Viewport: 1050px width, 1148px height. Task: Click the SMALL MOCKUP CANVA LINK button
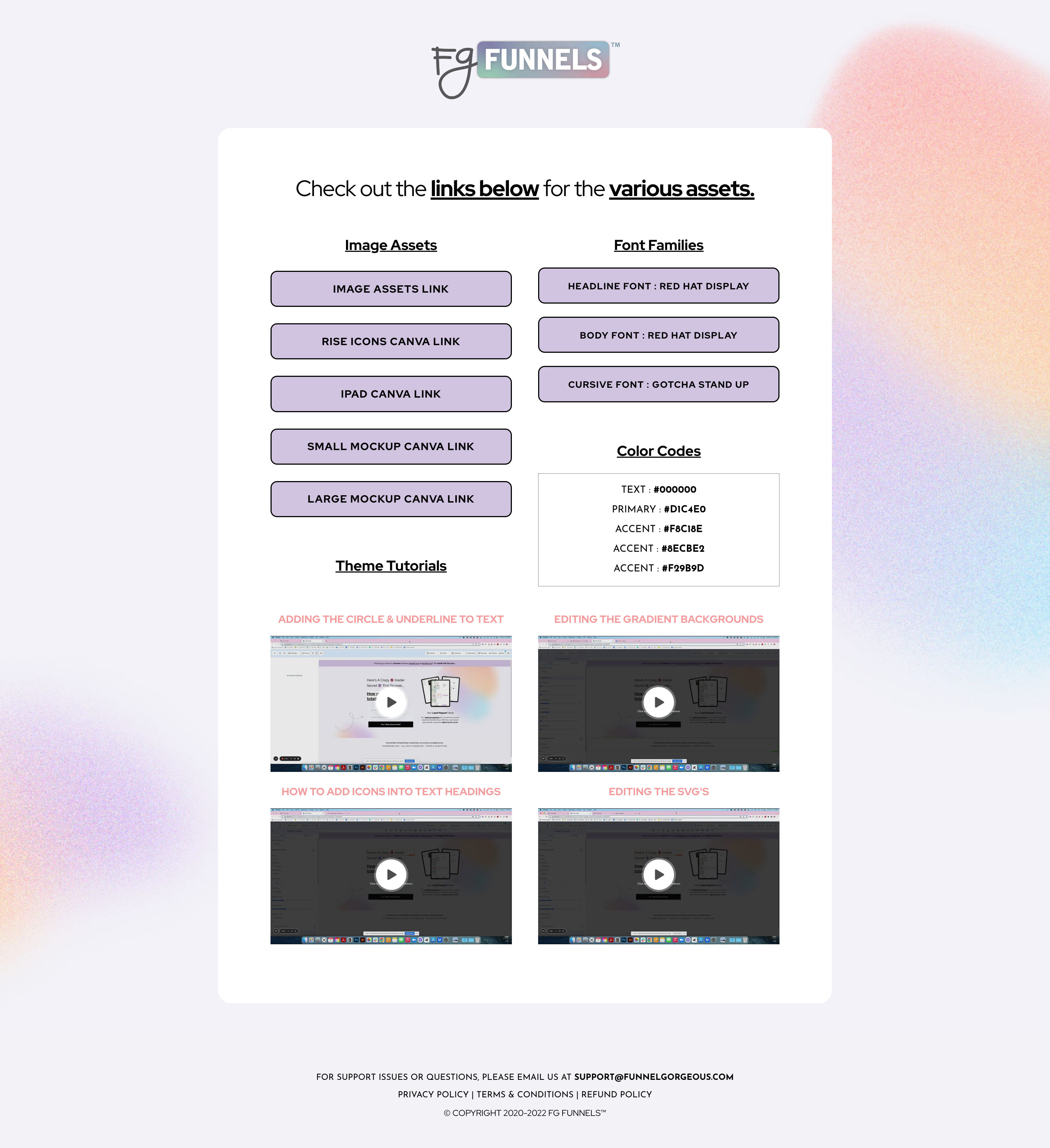391,446
